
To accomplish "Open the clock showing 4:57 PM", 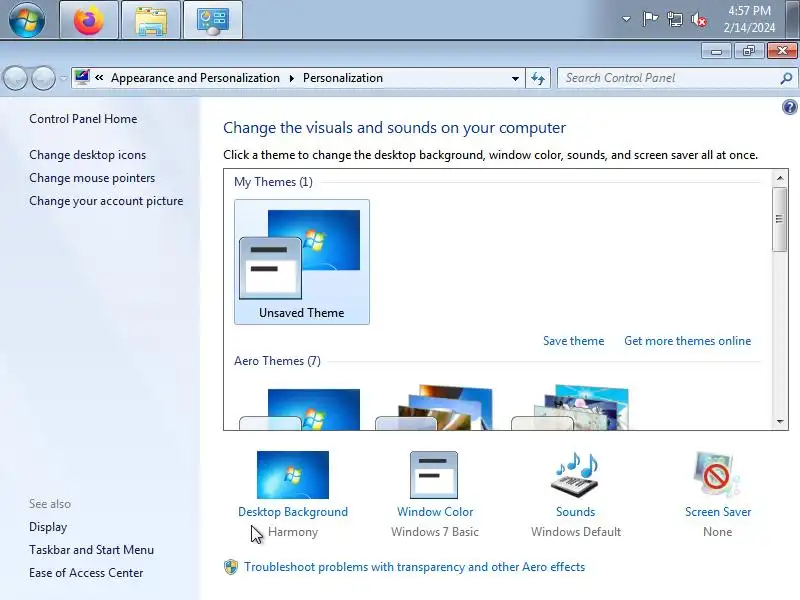I will coord(749,19).
